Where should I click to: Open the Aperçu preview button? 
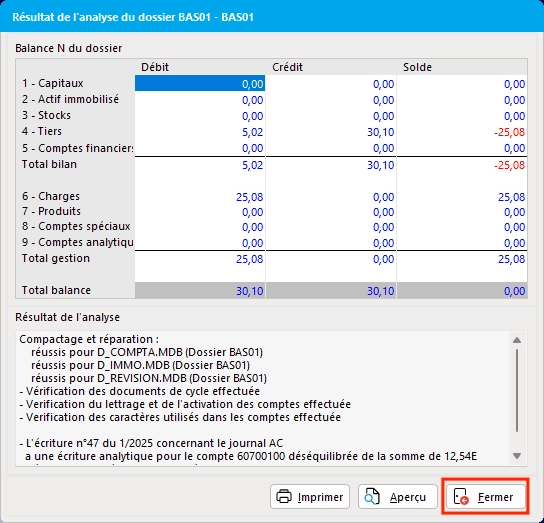click(398, 497)
